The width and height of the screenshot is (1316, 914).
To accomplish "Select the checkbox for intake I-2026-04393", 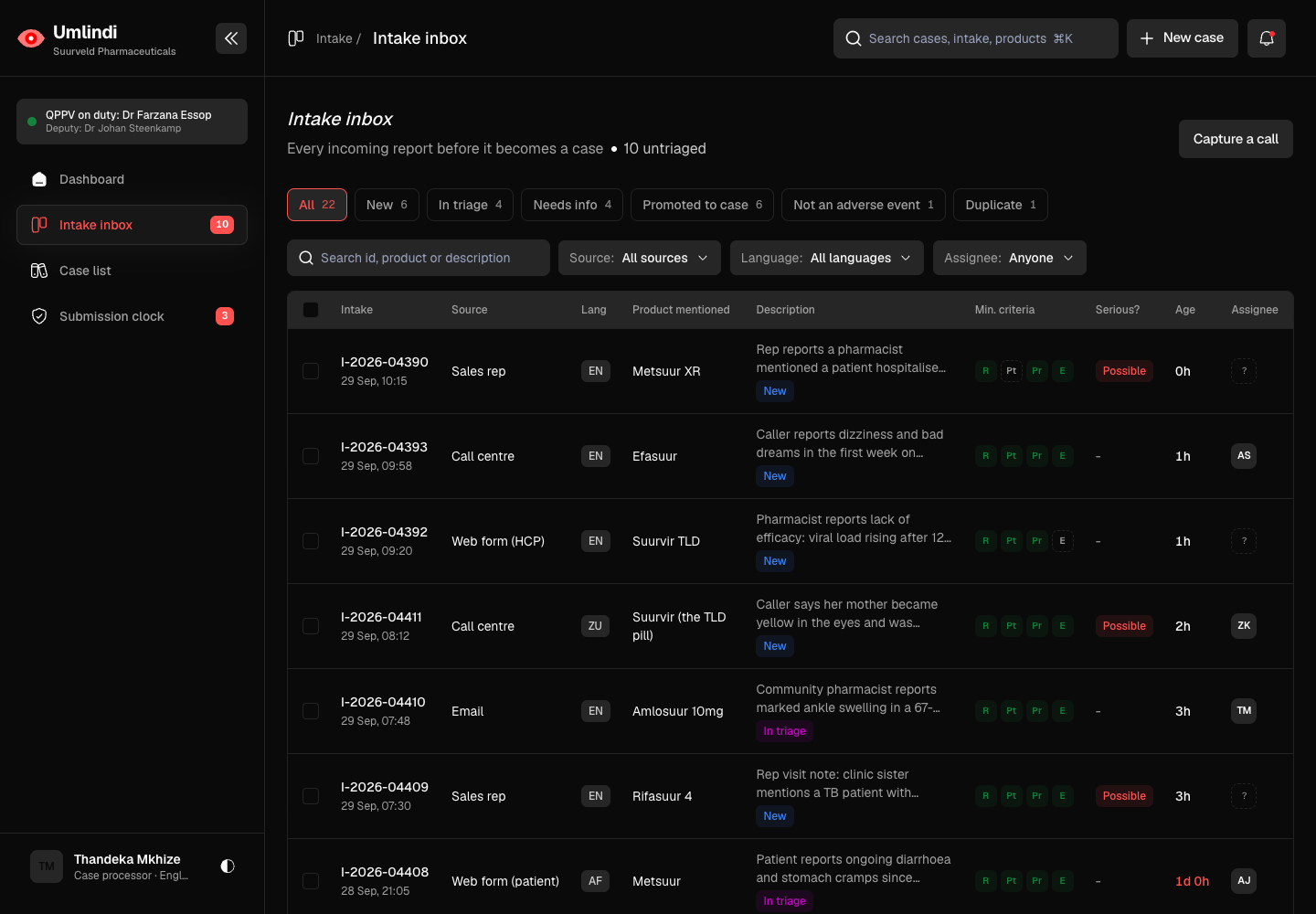I will 311,456.
